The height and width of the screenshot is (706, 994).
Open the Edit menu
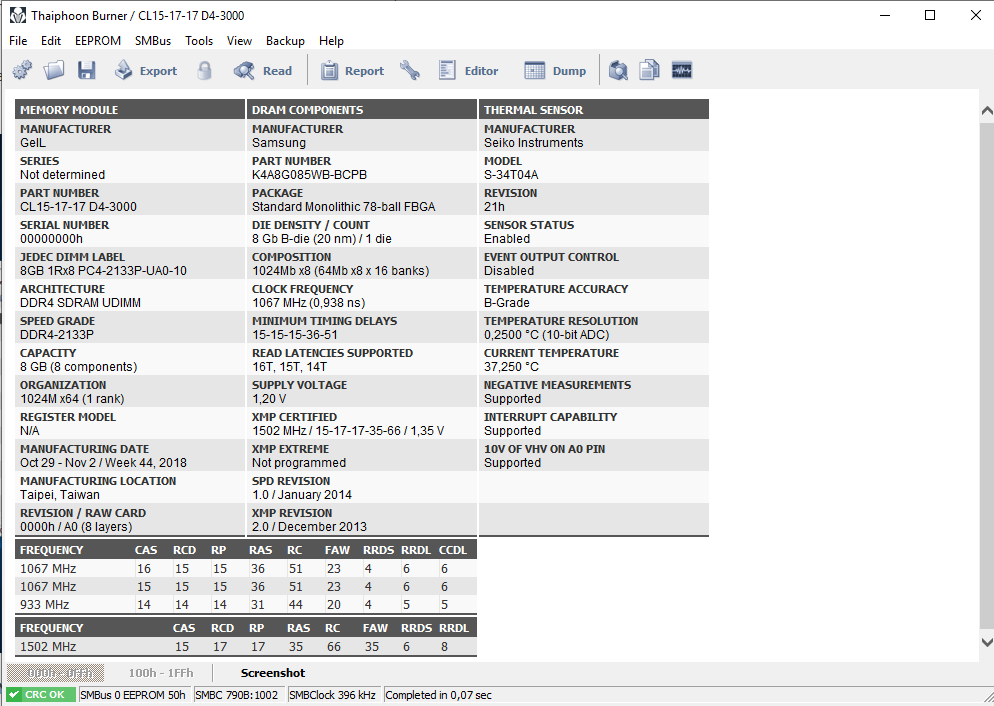pos(51,41)
